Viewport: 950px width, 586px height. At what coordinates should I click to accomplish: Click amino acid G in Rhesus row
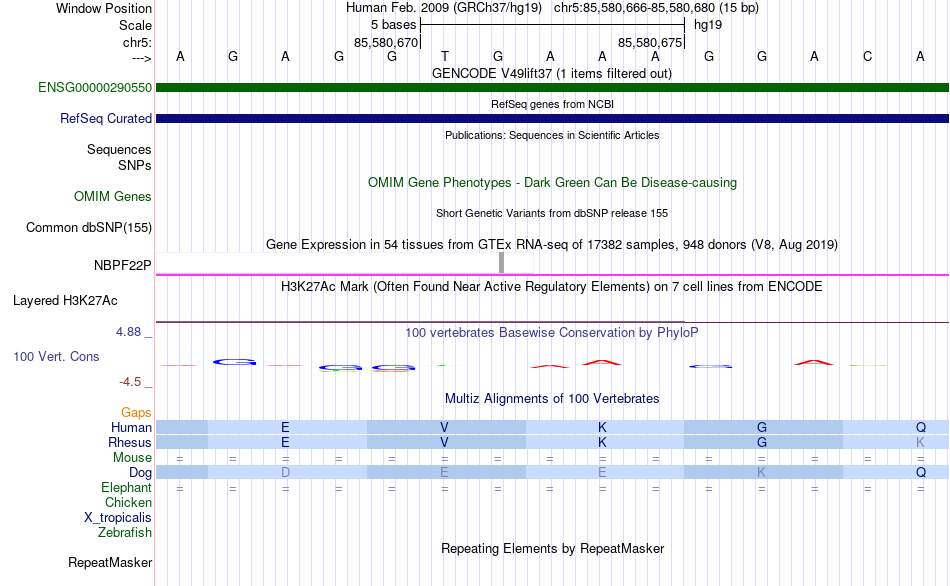(x=762, y=442)
